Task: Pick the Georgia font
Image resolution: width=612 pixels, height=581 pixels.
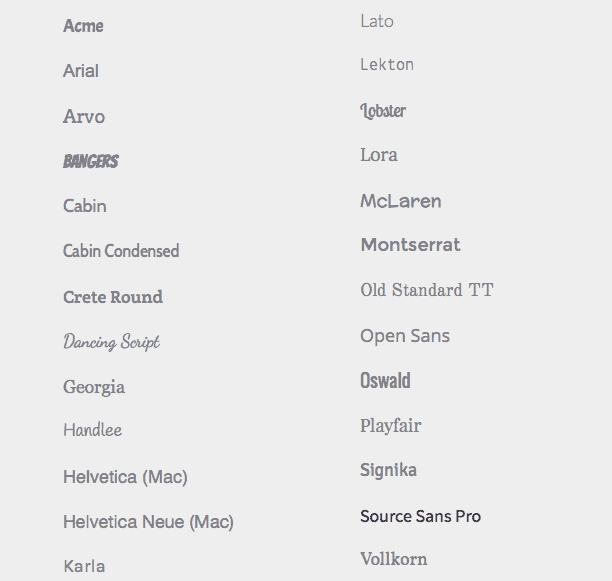Action: [94, 387]
